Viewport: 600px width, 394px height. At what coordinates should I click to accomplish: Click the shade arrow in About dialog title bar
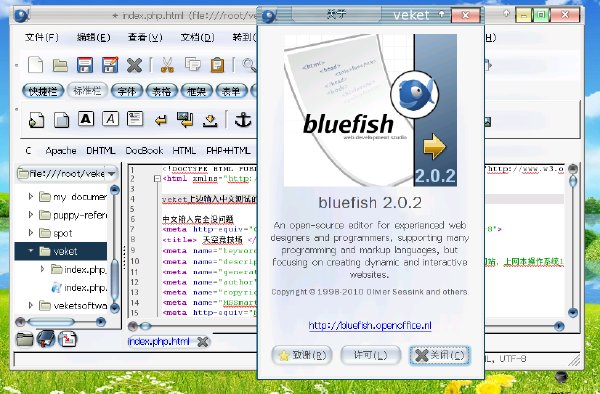point(441,15)
